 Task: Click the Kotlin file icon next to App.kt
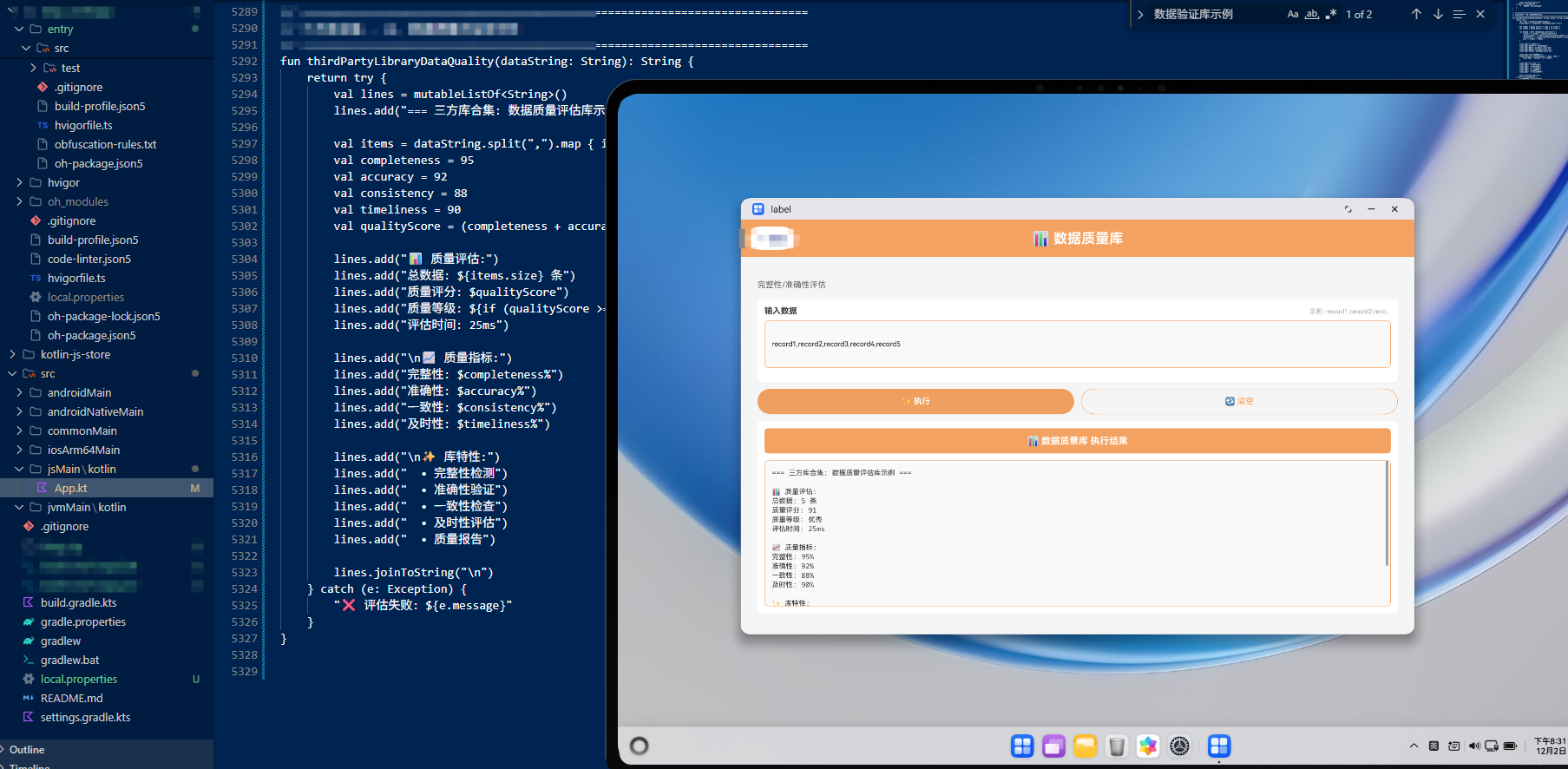[x=43, y=488]
